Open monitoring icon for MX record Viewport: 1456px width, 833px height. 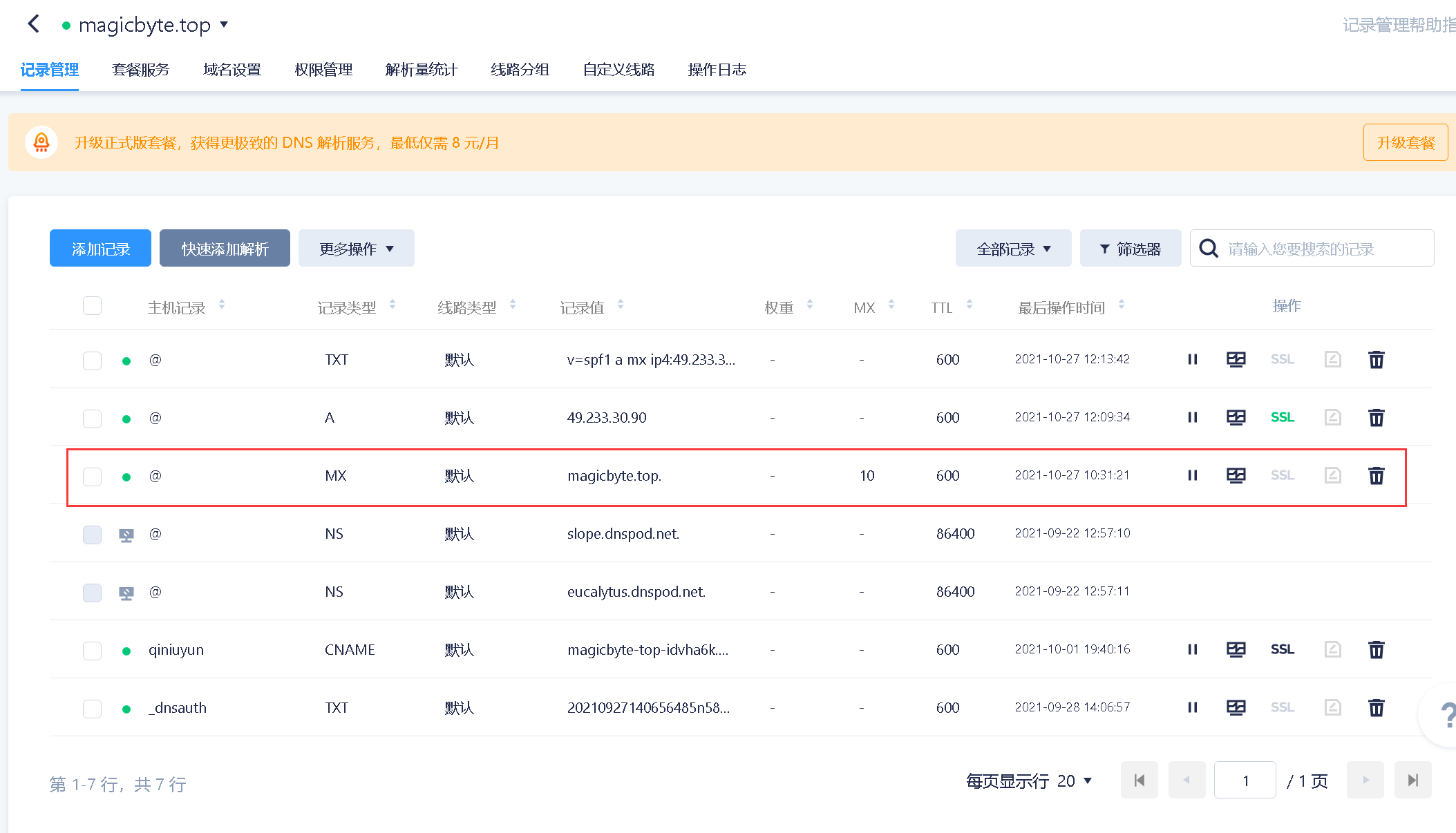point(1236,475)
